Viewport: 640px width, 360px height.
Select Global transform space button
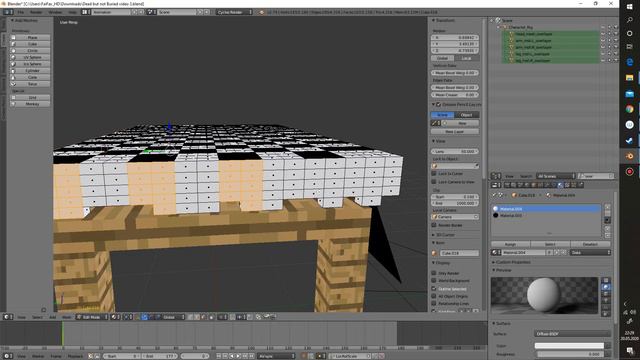(443, 58)
